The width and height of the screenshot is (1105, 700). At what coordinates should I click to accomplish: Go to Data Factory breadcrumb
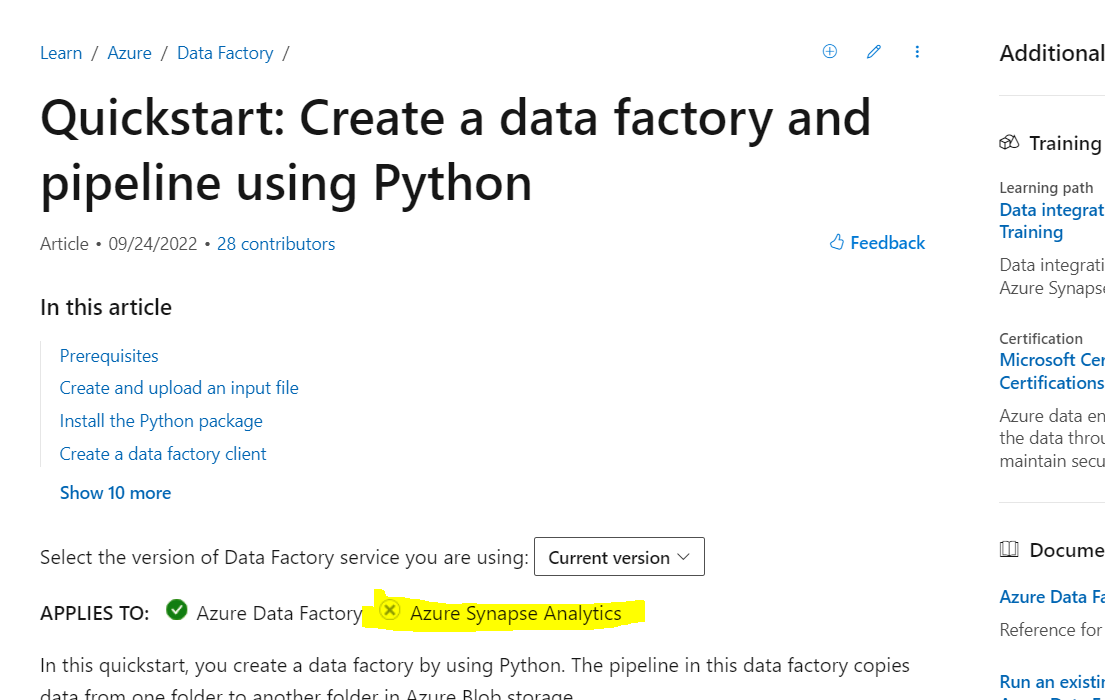[225, 54]
